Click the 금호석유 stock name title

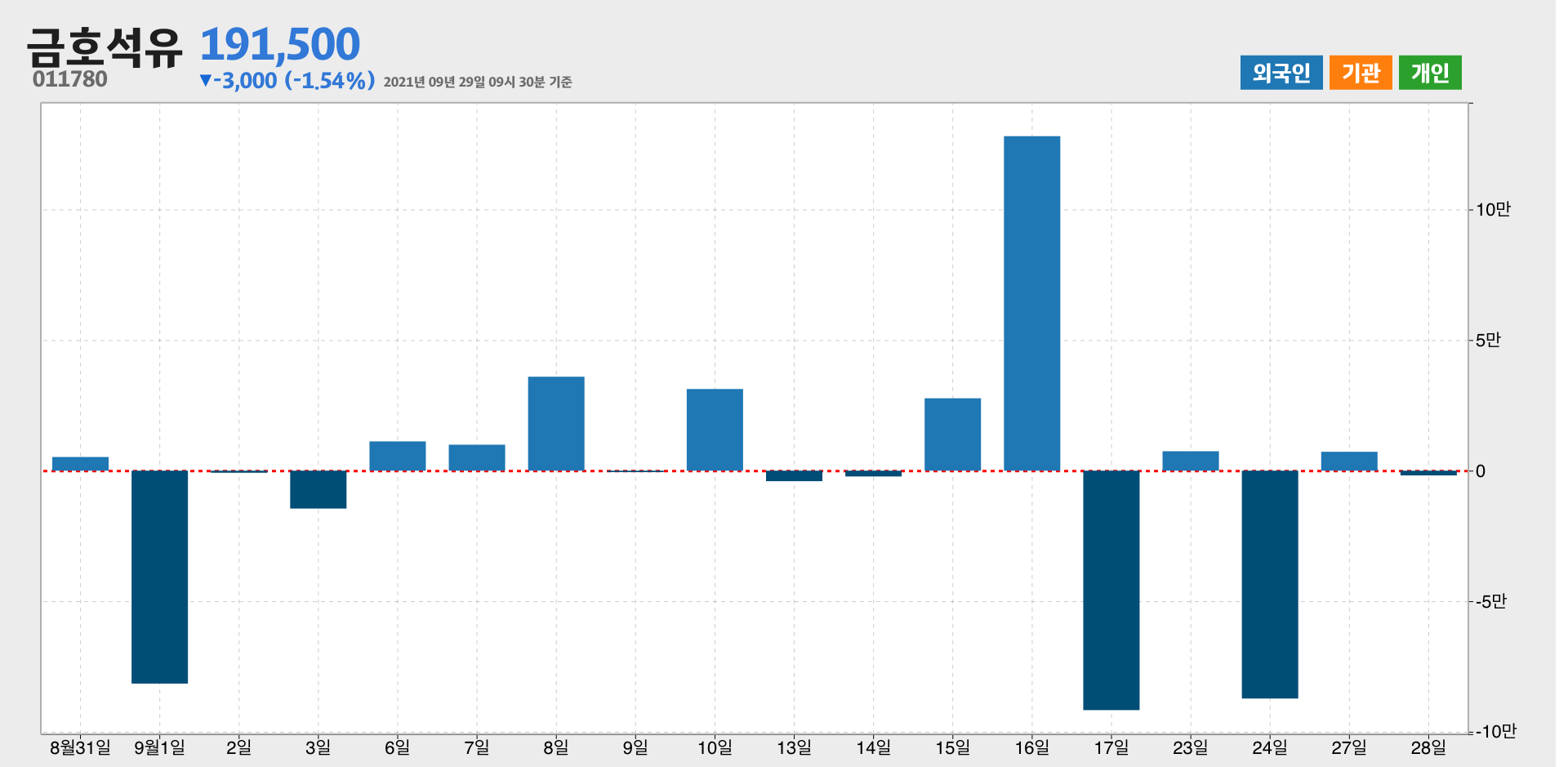[105, 47]
